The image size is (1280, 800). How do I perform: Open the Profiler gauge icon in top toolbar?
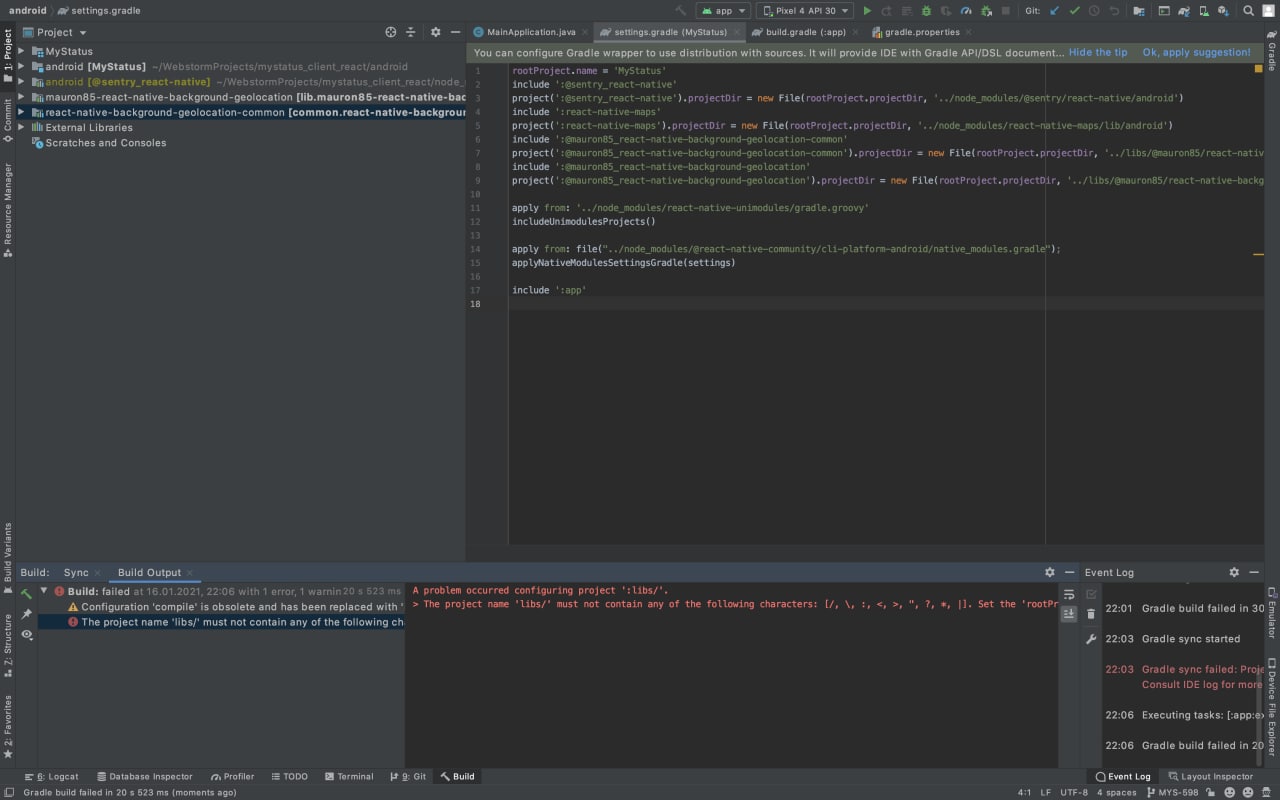965,11
